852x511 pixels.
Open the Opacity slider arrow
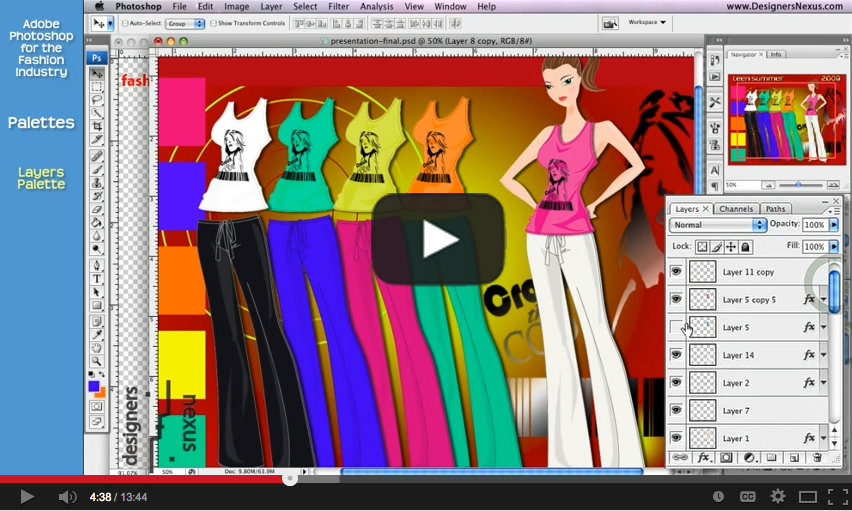pos(834,225)
